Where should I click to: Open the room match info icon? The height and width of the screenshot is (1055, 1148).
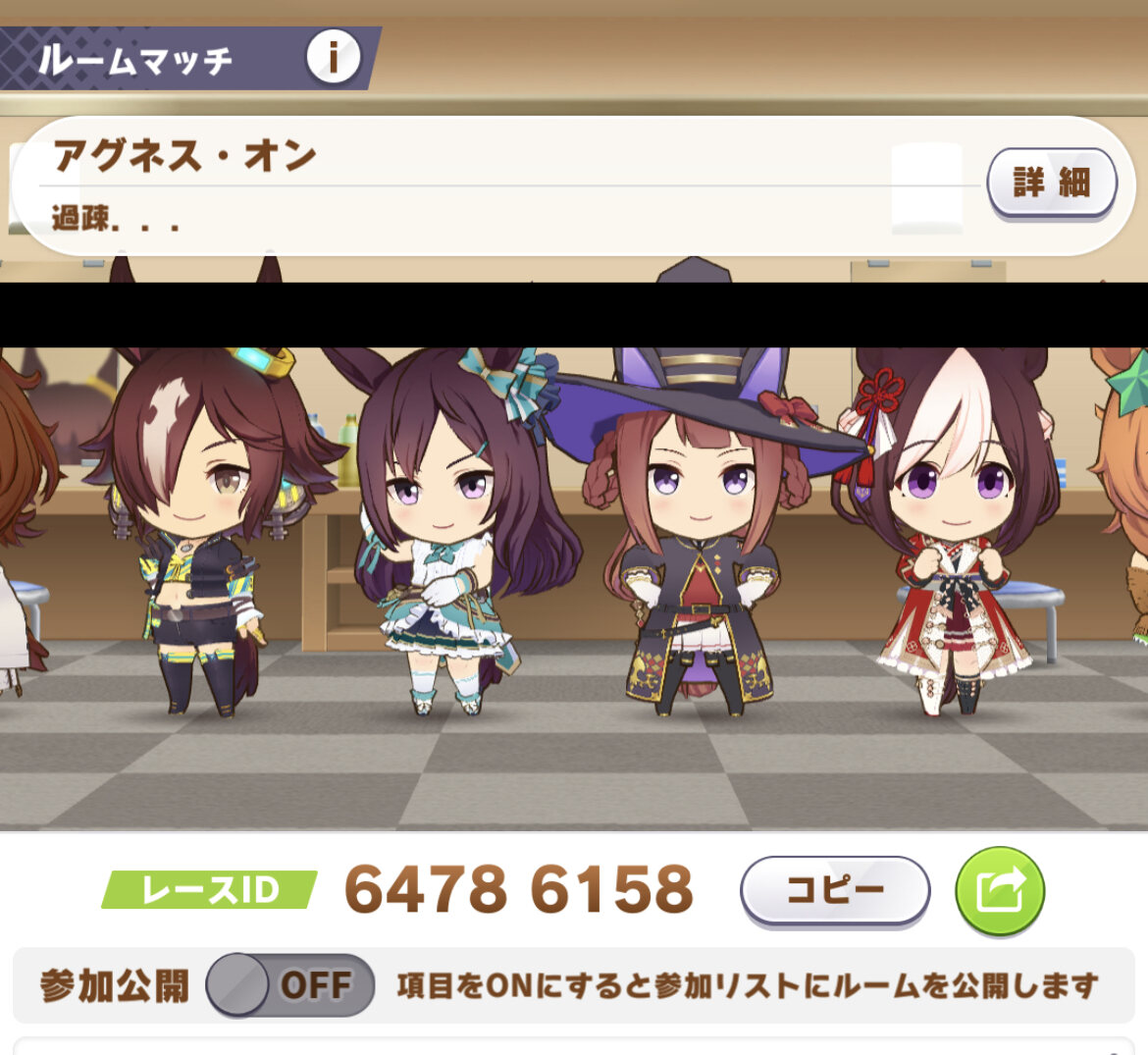tap(334, 57)
